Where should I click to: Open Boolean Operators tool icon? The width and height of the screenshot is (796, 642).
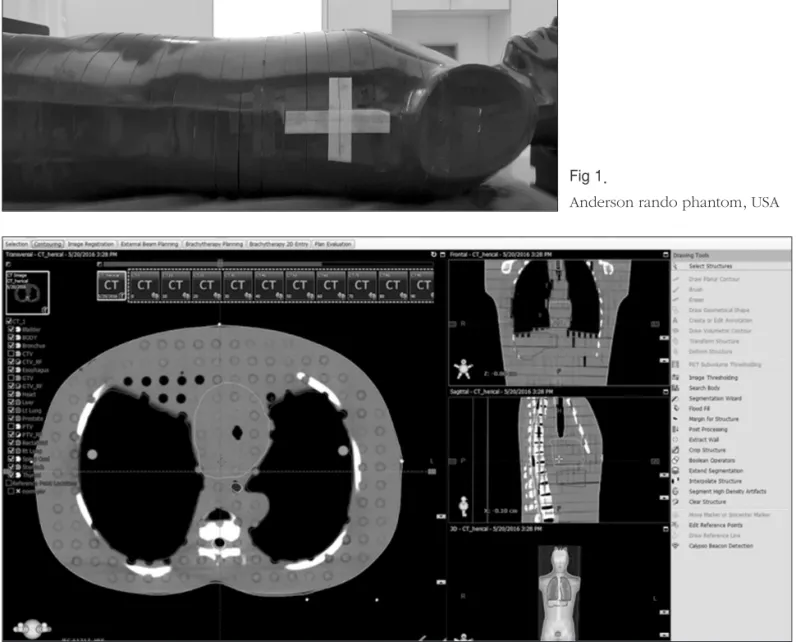tap(676, 460)
